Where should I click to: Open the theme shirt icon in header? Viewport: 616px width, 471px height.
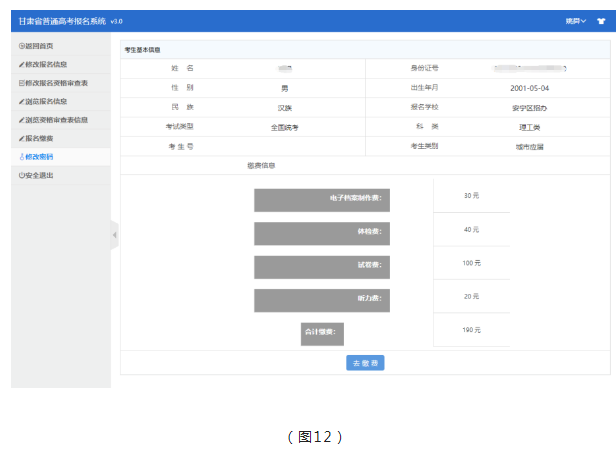point(599,20)
